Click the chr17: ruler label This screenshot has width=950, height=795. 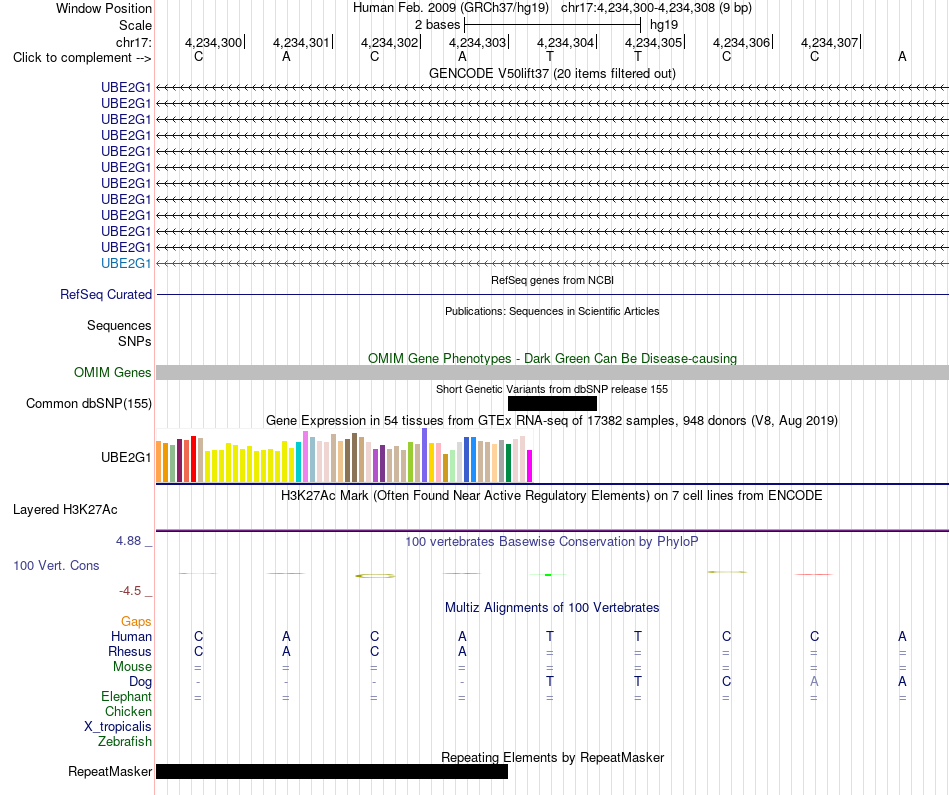[133, 42]
